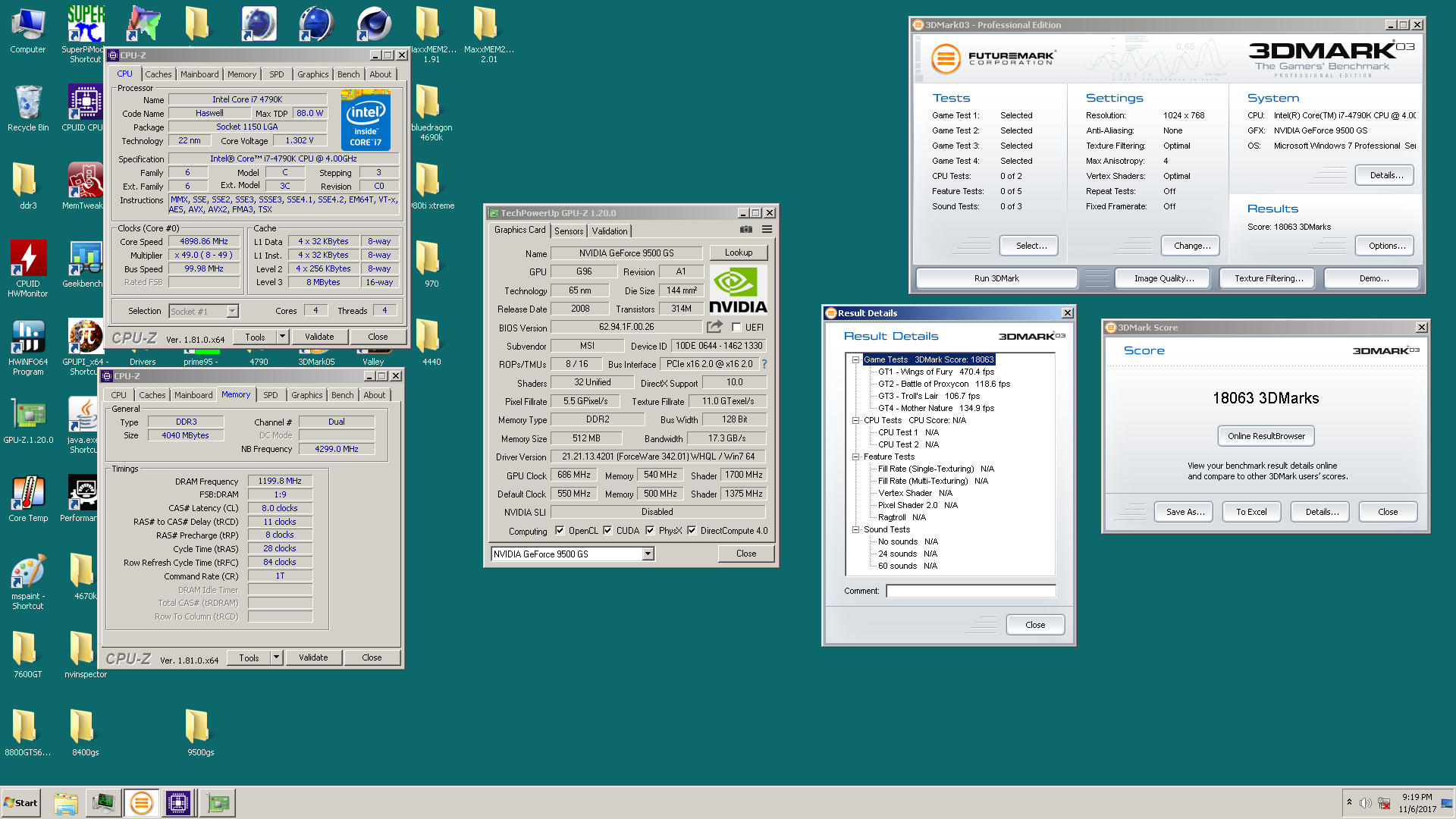
Task: Toggle the DirectCompute 4.0 checkbox
Action: 692,531
